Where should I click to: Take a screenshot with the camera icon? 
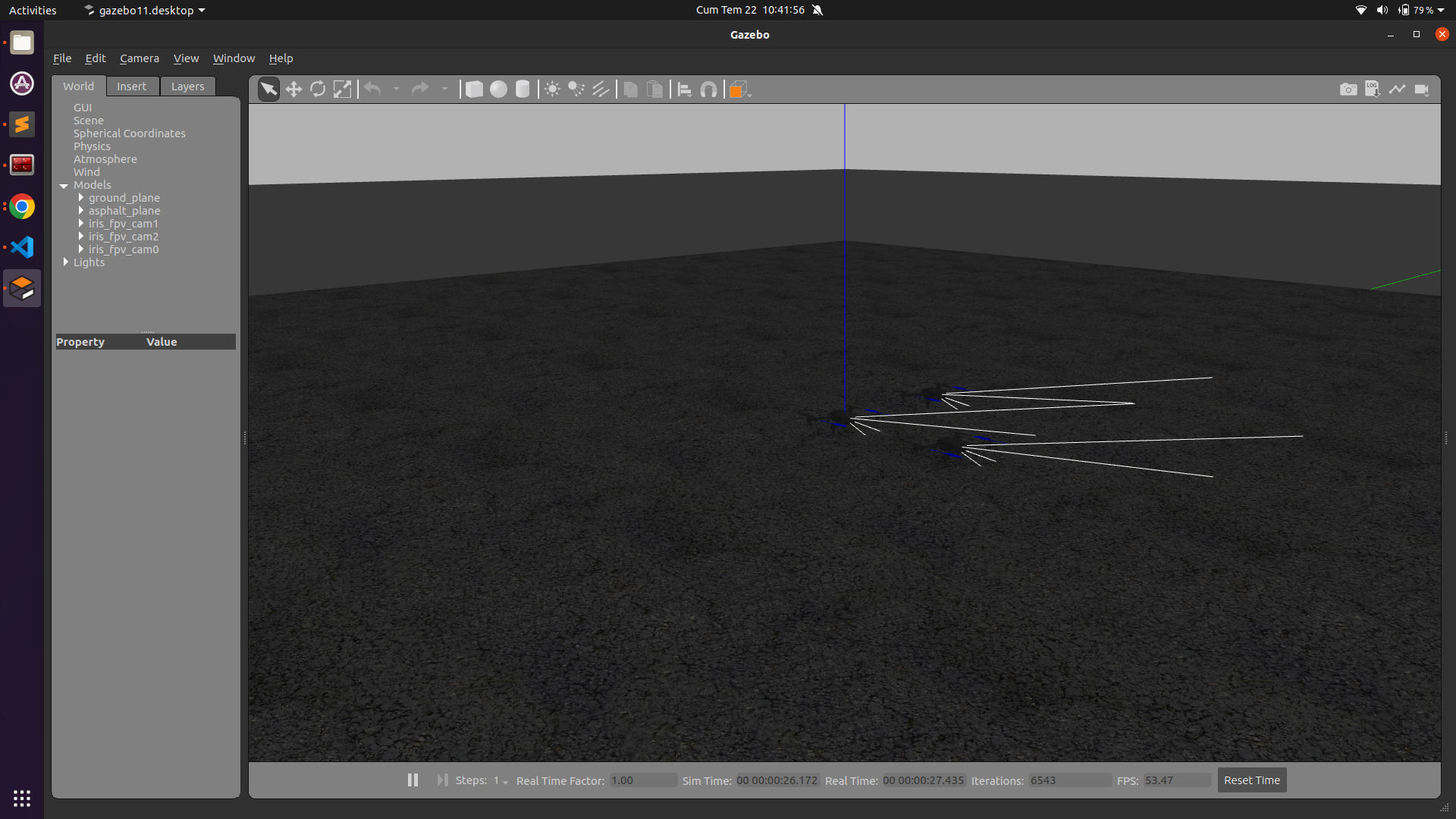coord(1349,89)
